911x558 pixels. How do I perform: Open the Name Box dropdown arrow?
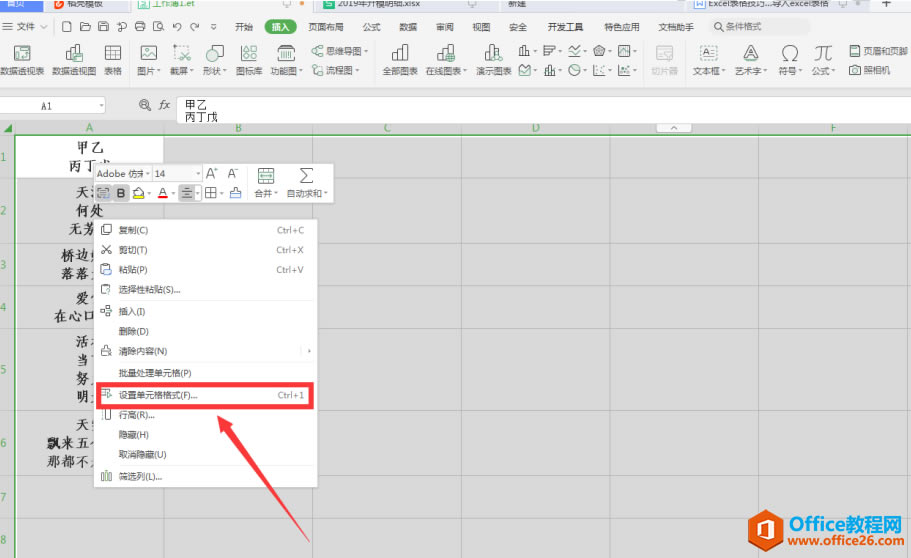click(102, 106)
